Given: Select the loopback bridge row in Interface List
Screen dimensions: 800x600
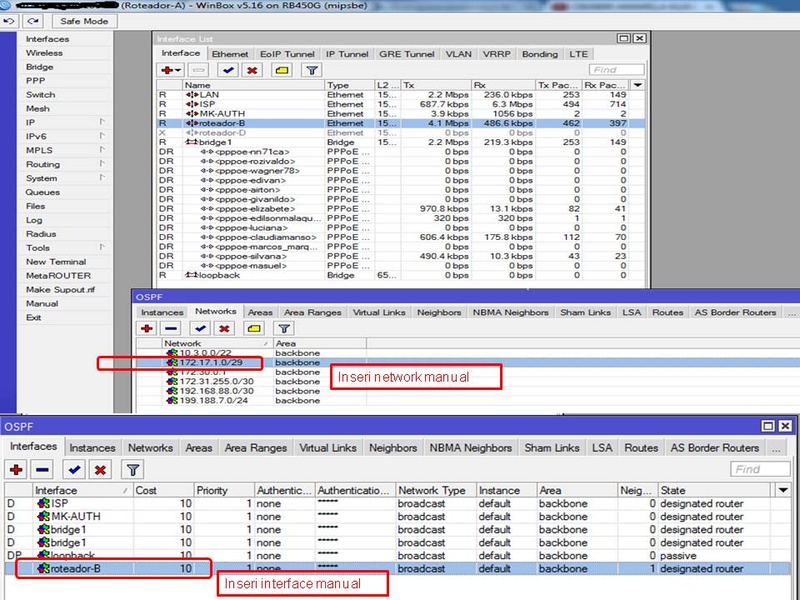Looking at the screenshot, I should tap(401, 275).
